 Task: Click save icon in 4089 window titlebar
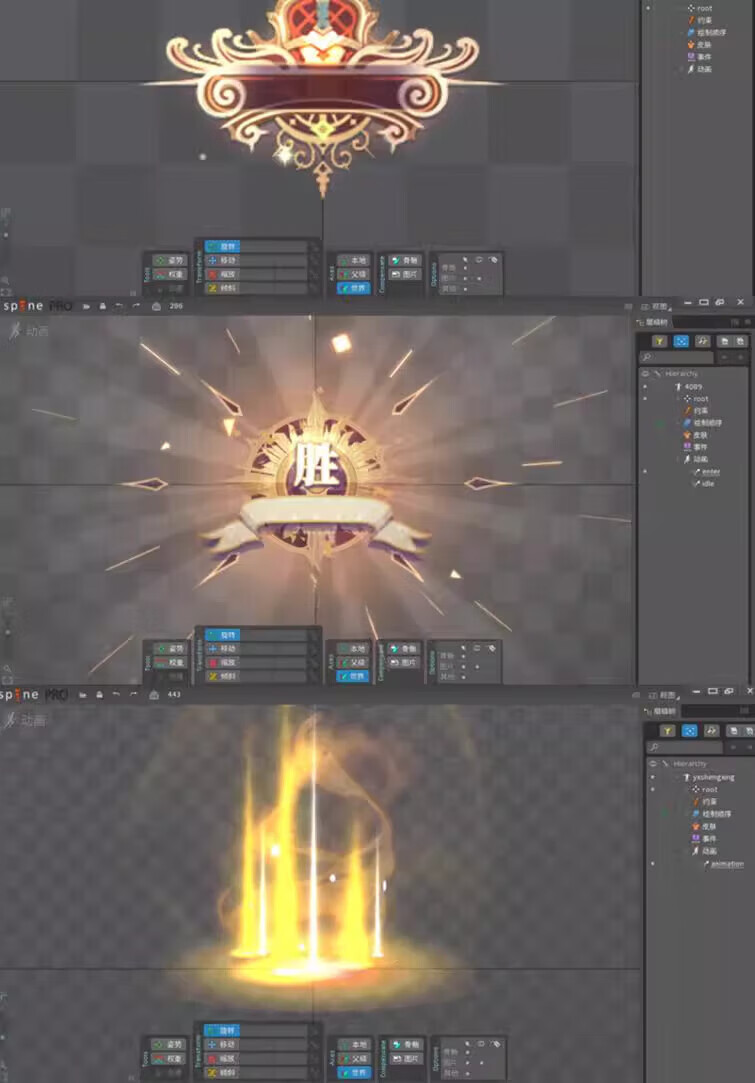(x=103, y=306)
